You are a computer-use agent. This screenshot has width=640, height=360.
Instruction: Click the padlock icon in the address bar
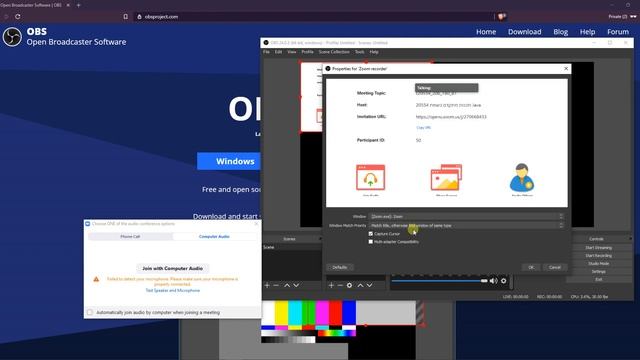point(139,17)
